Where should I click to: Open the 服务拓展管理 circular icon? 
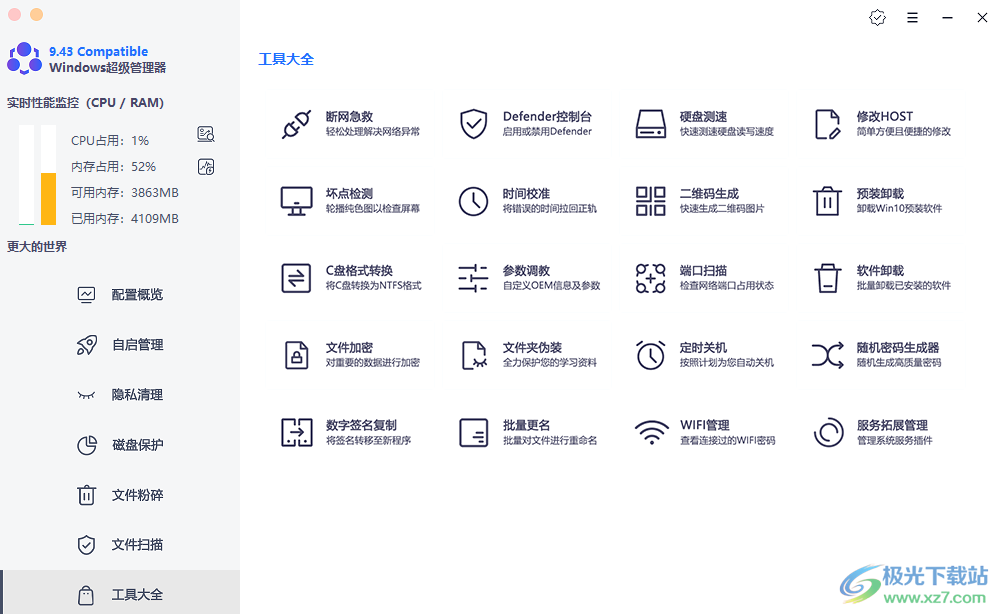[x=828, y=433]
